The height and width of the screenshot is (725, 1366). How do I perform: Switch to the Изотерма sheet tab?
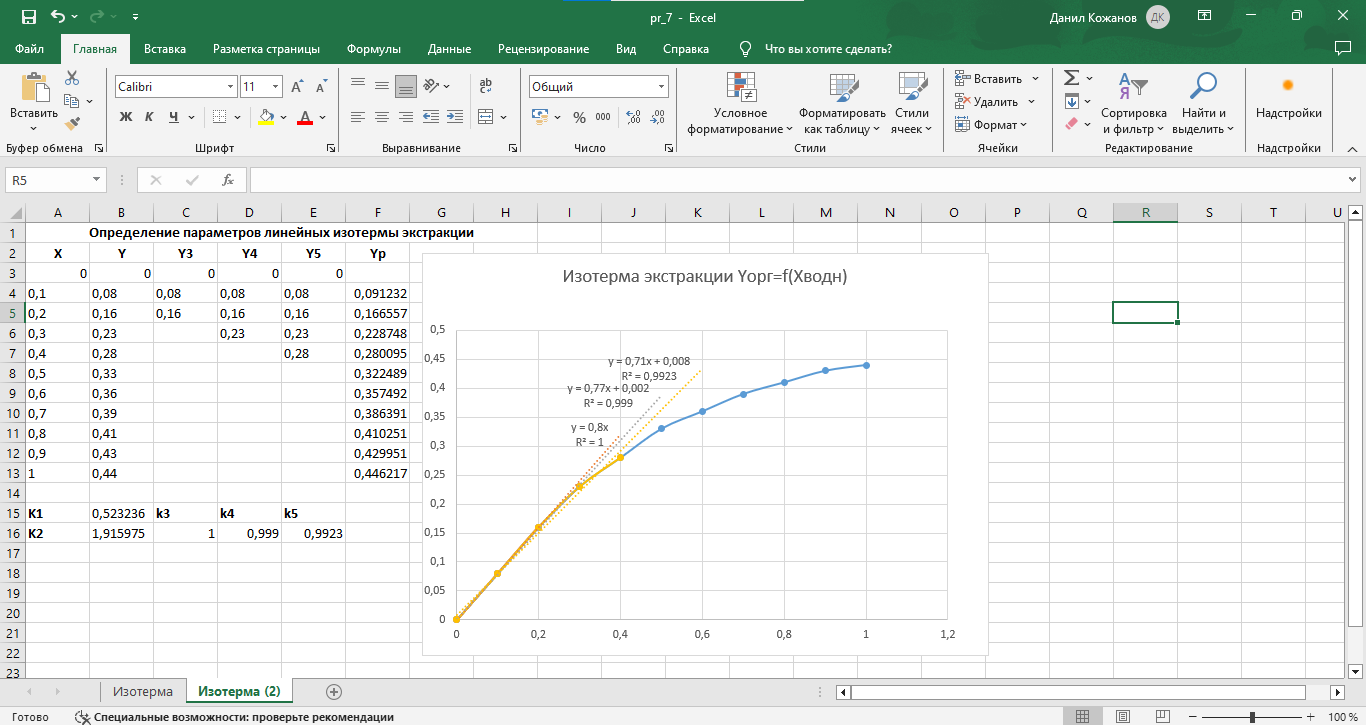(142, 692)
